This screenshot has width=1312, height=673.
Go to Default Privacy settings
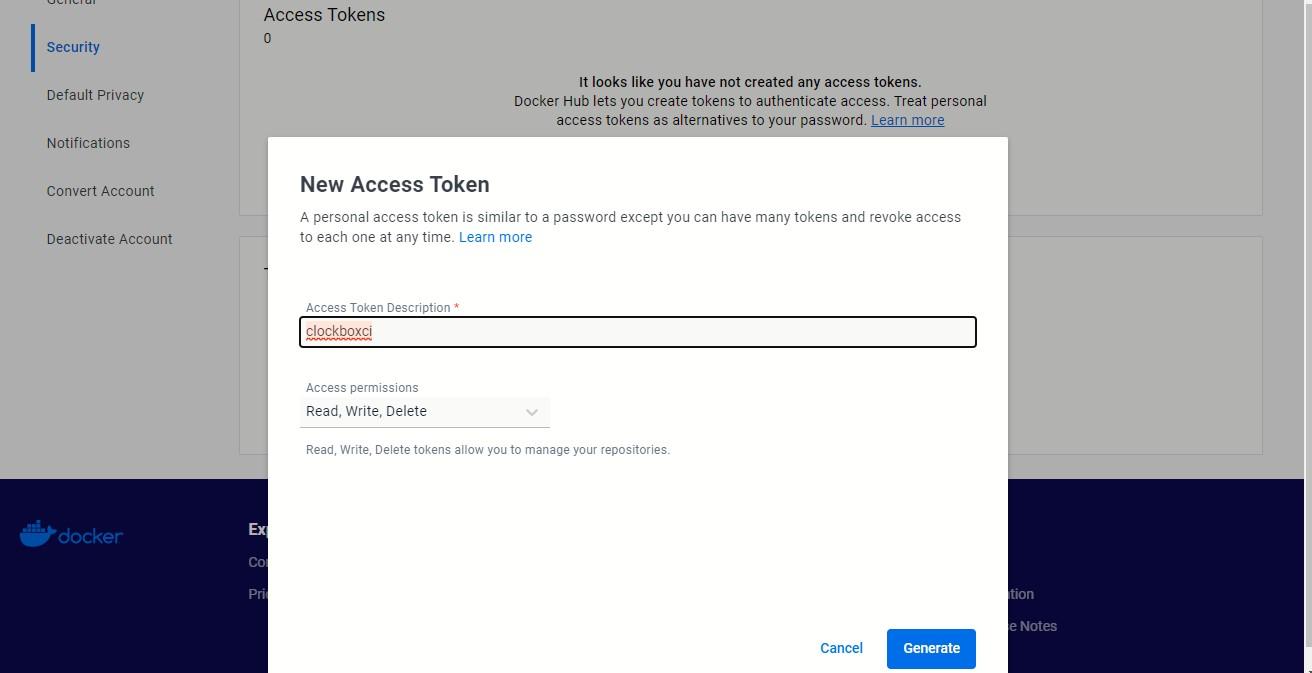95,95
